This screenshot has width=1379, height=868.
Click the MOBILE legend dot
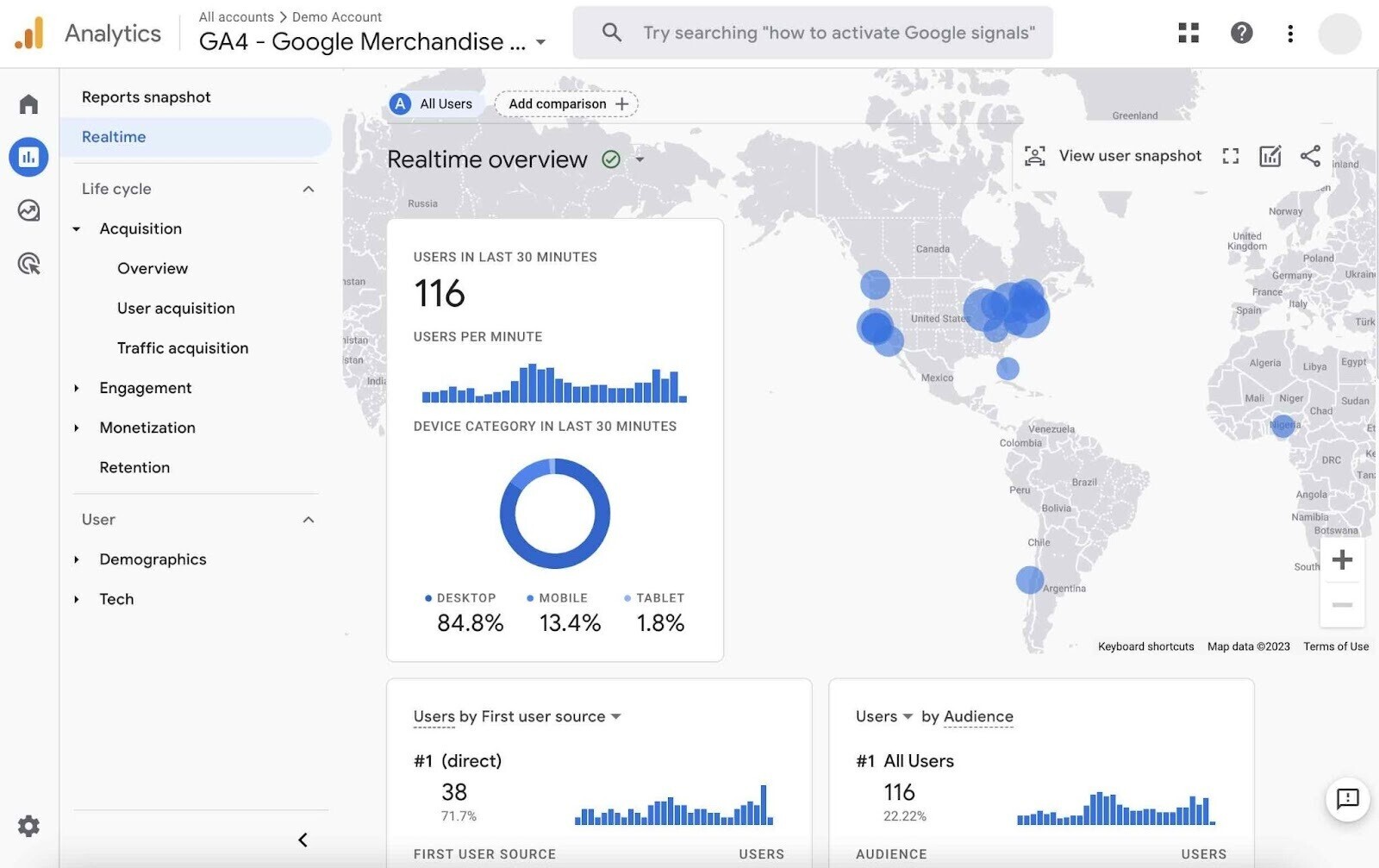tap(530, 598)
